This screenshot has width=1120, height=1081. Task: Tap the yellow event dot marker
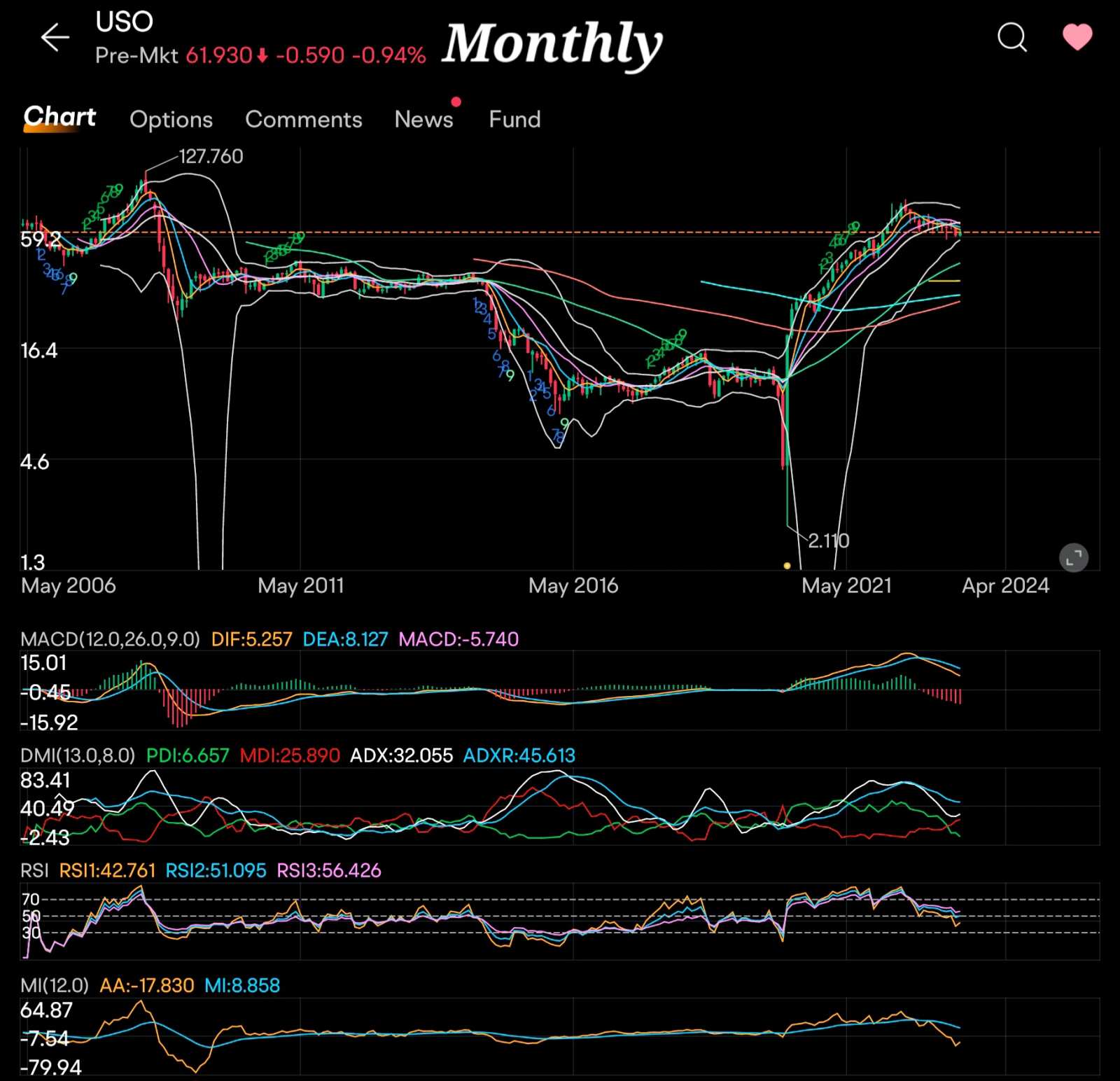point(787,566)
